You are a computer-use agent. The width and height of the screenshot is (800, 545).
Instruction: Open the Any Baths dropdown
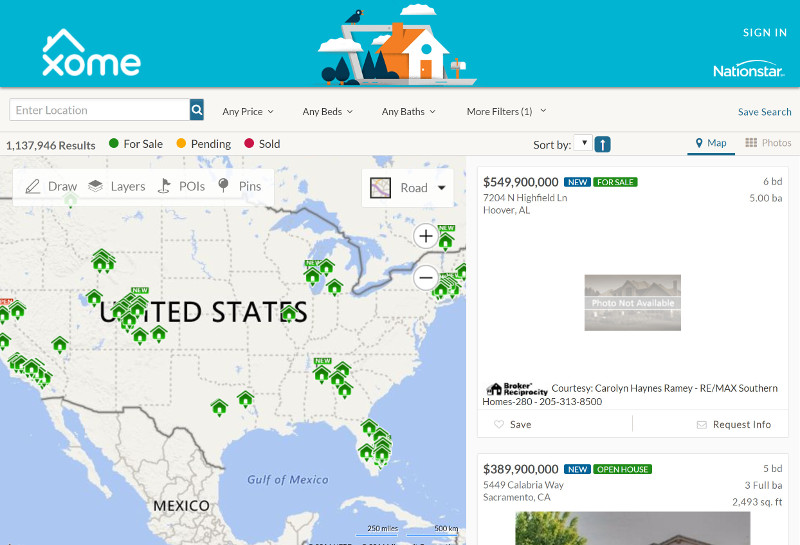tap(409, 111)
